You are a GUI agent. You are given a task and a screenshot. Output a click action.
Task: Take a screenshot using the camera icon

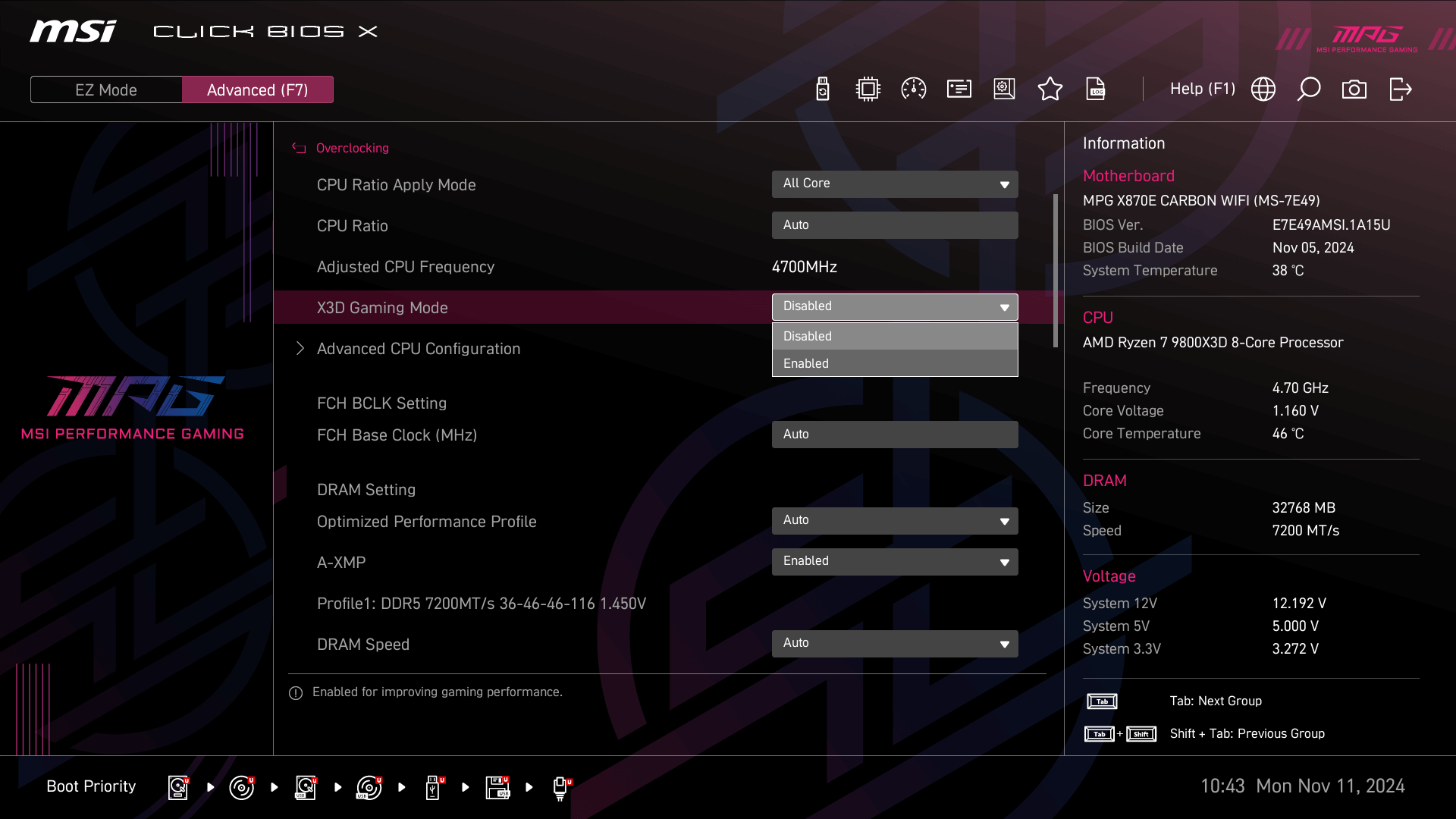(1355, 89)
